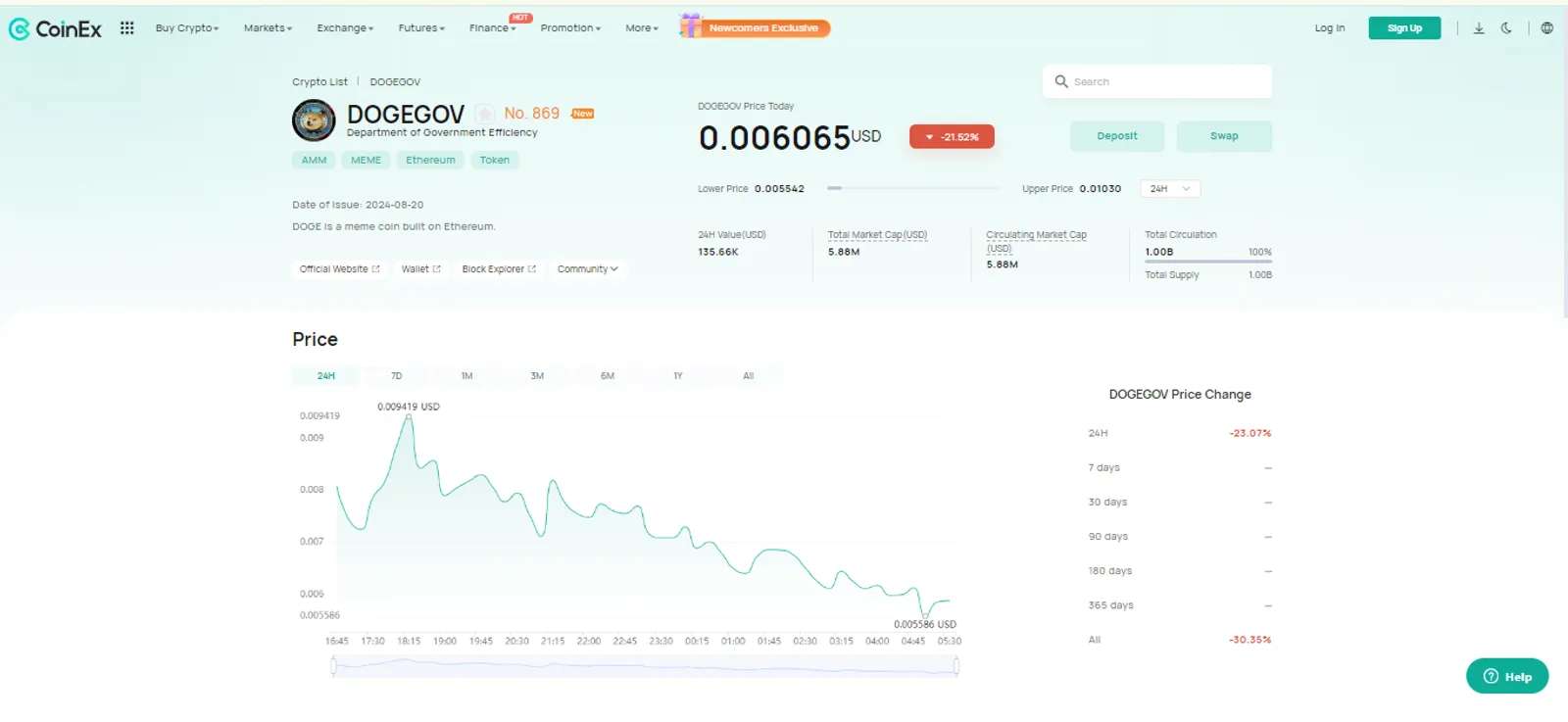The height and width of the screenshot is (722, 1568).
Task: Click the Token tag
Action: [x=495, y=161]
